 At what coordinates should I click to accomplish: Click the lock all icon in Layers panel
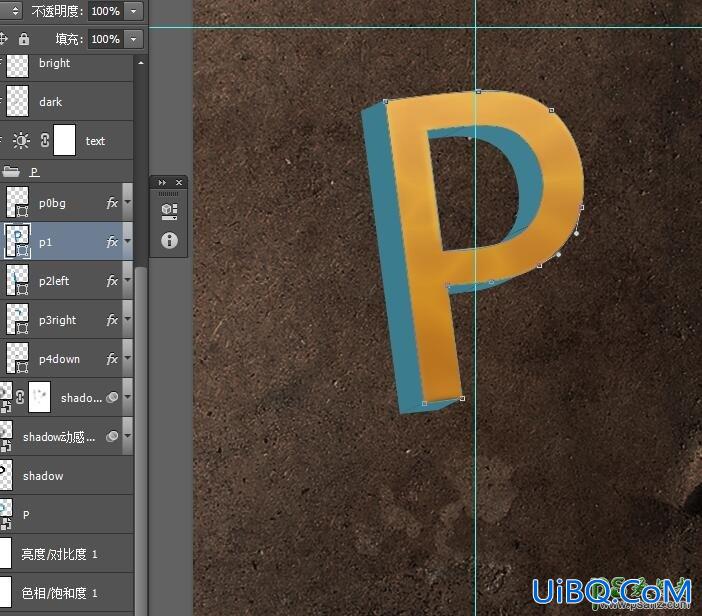24,39
